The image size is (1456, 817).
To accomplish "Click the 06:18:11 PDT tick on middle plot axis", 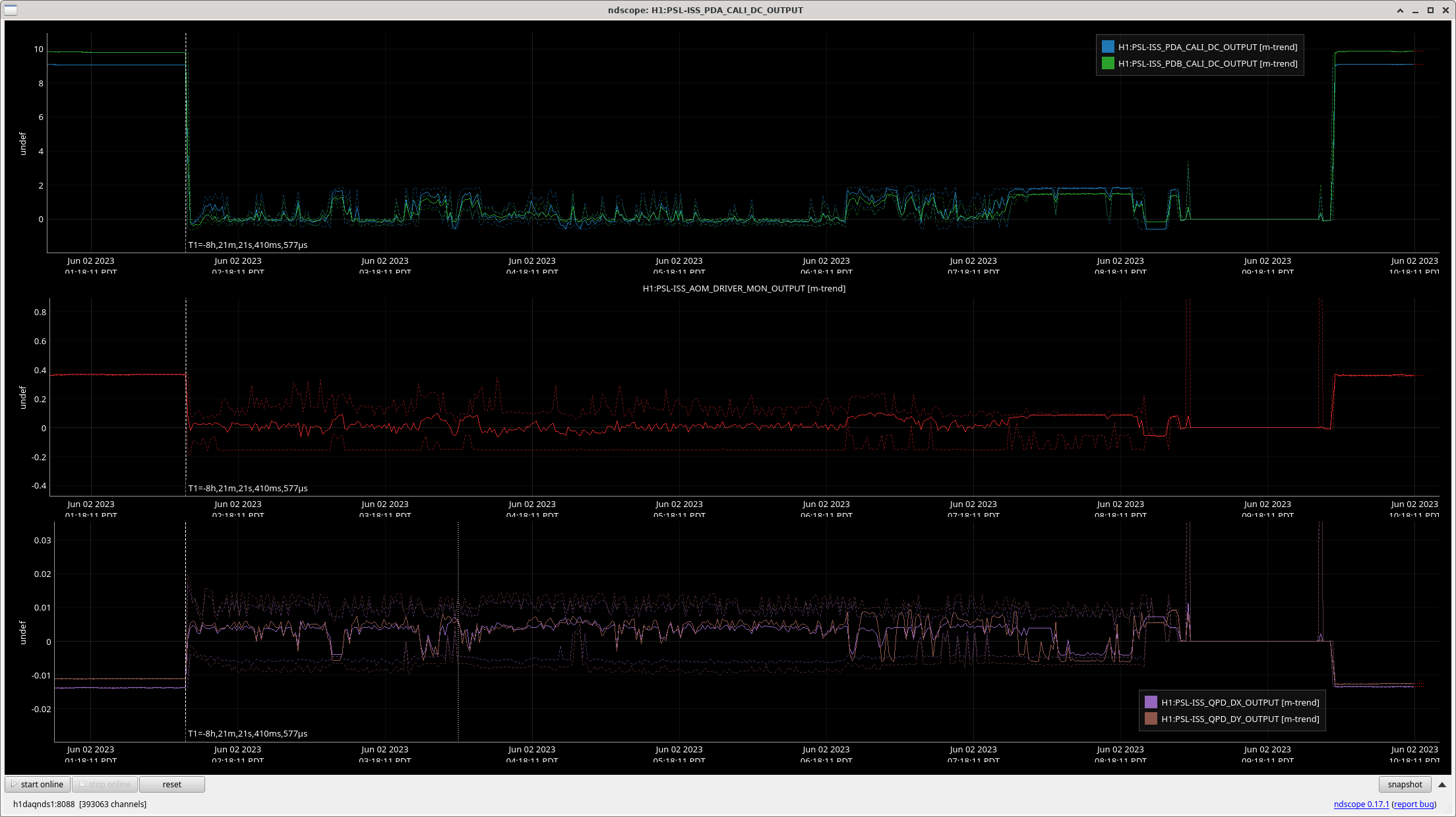I will click(826, 509).
